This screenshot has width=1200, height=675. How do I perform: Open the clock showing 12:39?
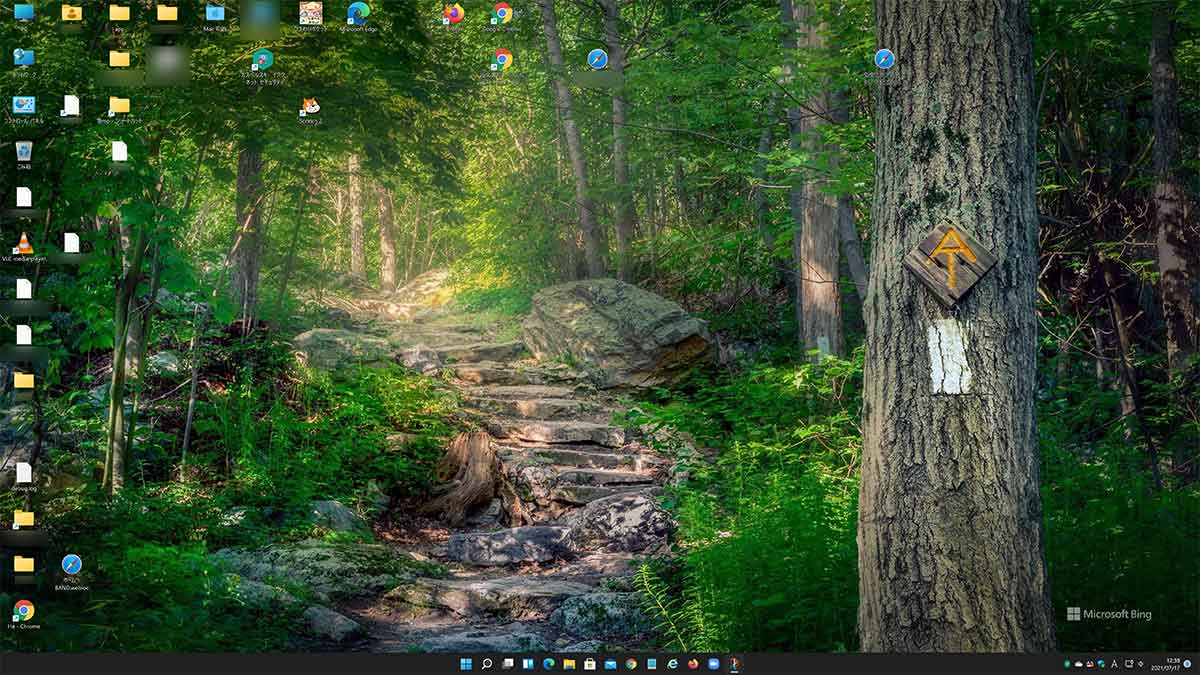[1164, 664]
